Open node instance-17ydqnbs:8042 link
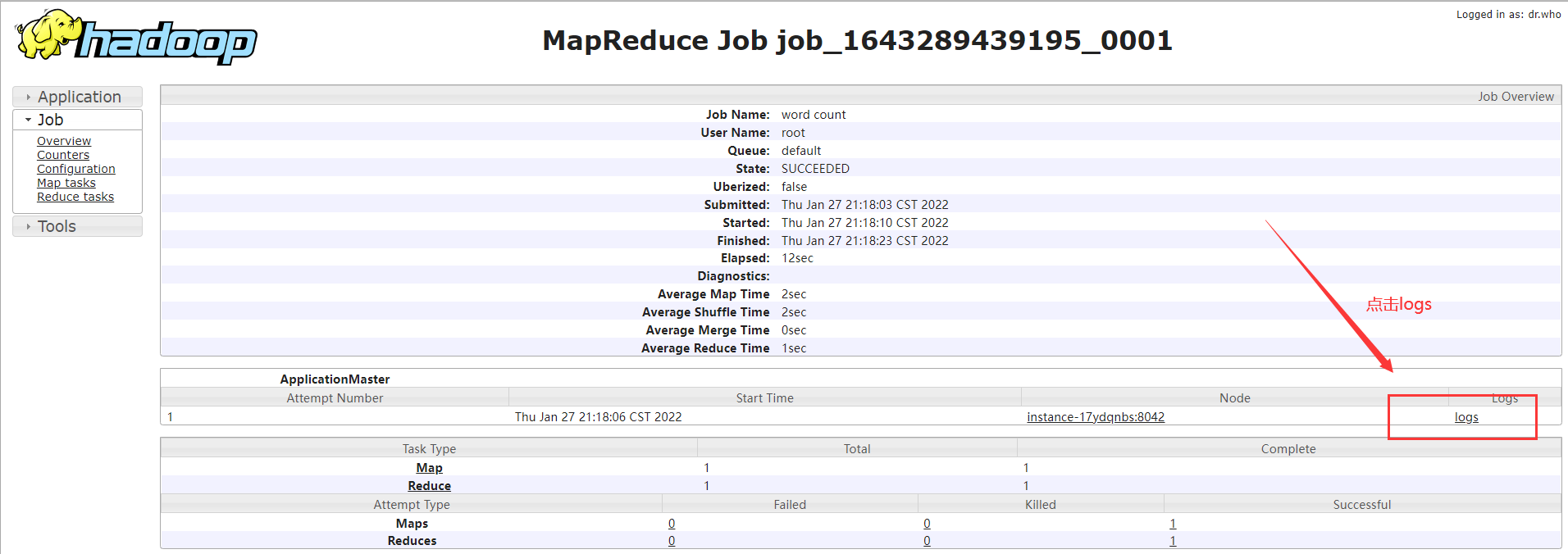1568x554 pixels. 1096,417
